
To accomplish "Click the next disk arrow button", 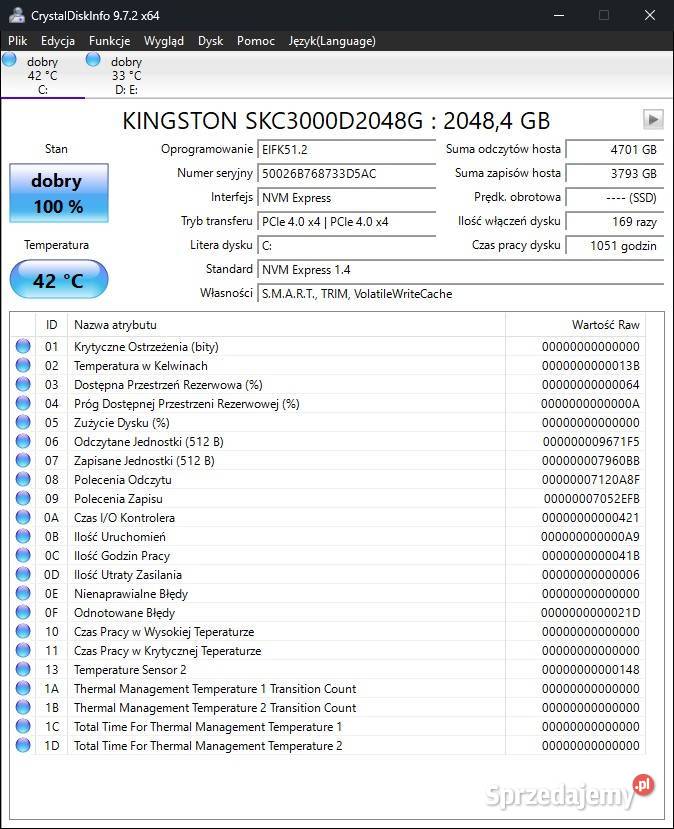I will point(653,119).
